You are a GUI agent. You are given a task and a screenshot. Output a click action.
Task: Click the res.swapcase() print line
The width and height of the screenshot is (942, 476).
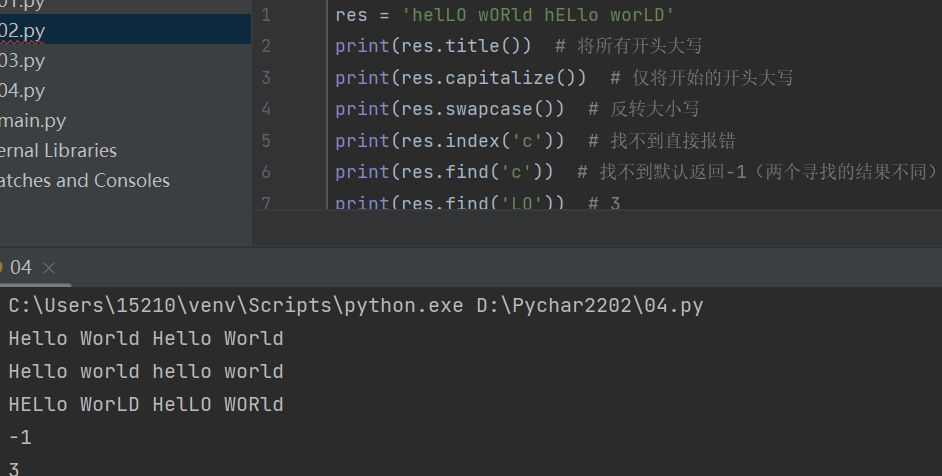449,109
